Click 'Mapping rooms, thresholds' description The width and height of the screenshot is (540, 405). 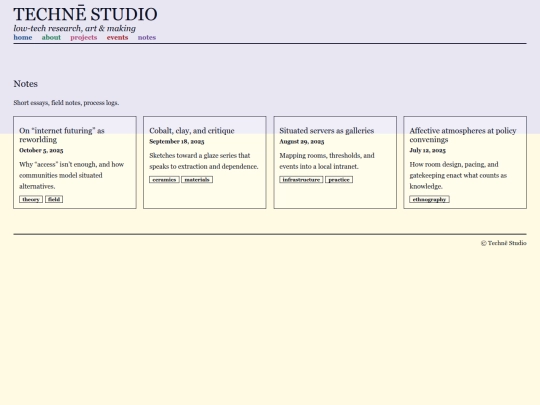tap(327, 161)
